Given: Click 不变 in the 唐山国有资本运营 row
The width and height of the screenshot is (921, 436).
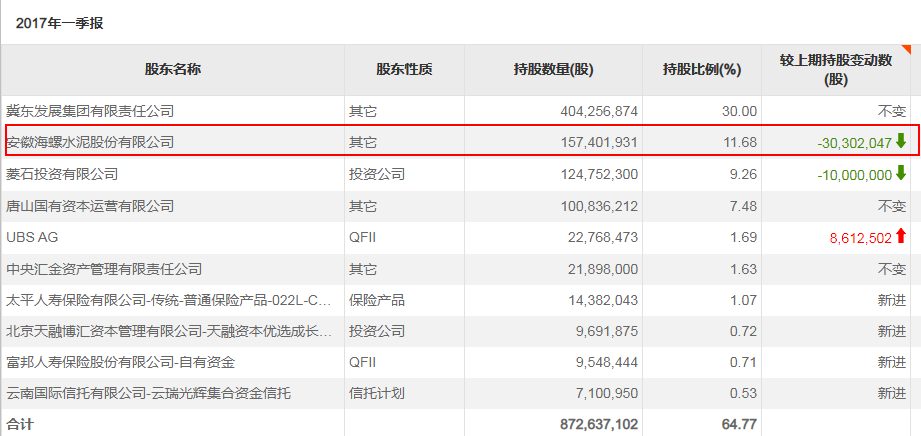Looking at the screenshot, I should (892, 206).
